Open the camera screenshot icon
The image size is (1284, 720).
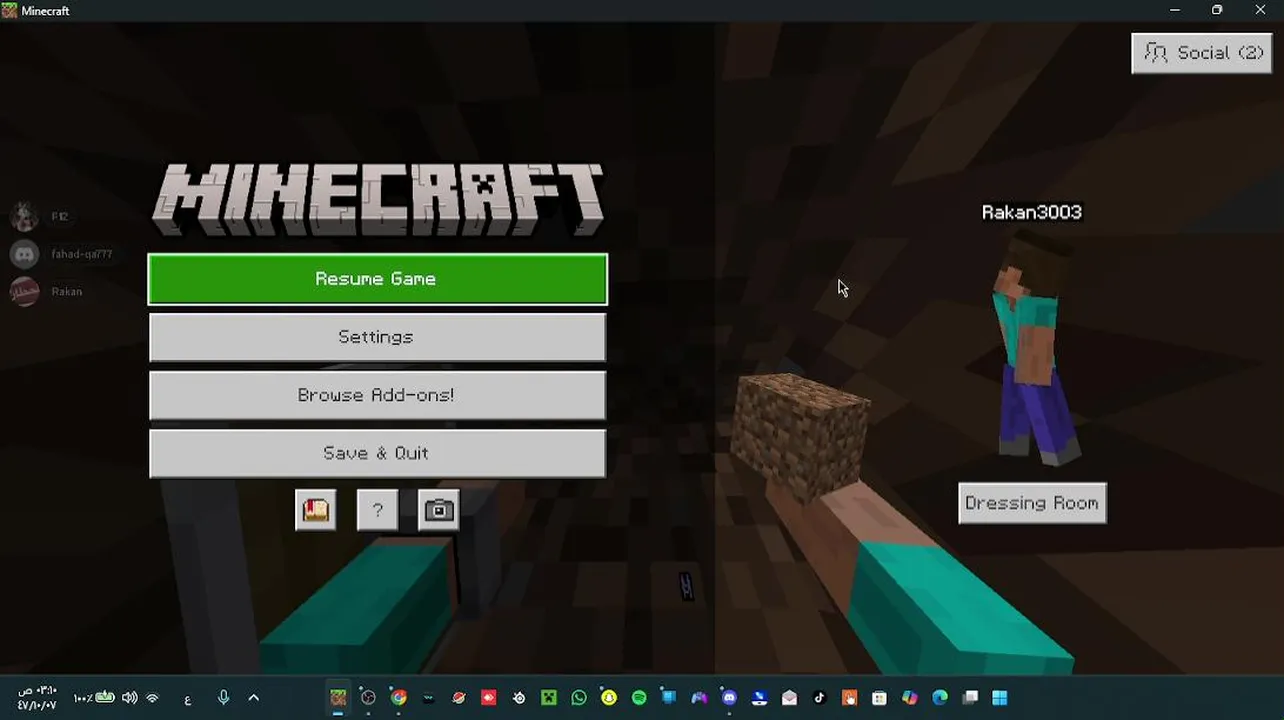pos(439,510)
